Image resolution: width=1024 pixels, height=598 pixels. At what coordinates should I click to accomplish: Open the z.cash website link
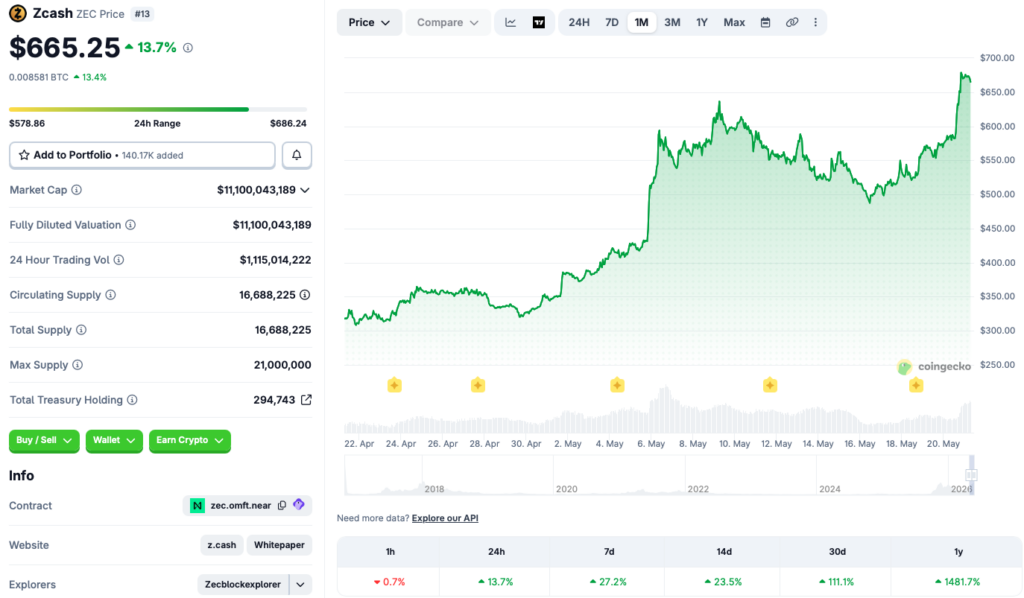click(221, 544)
